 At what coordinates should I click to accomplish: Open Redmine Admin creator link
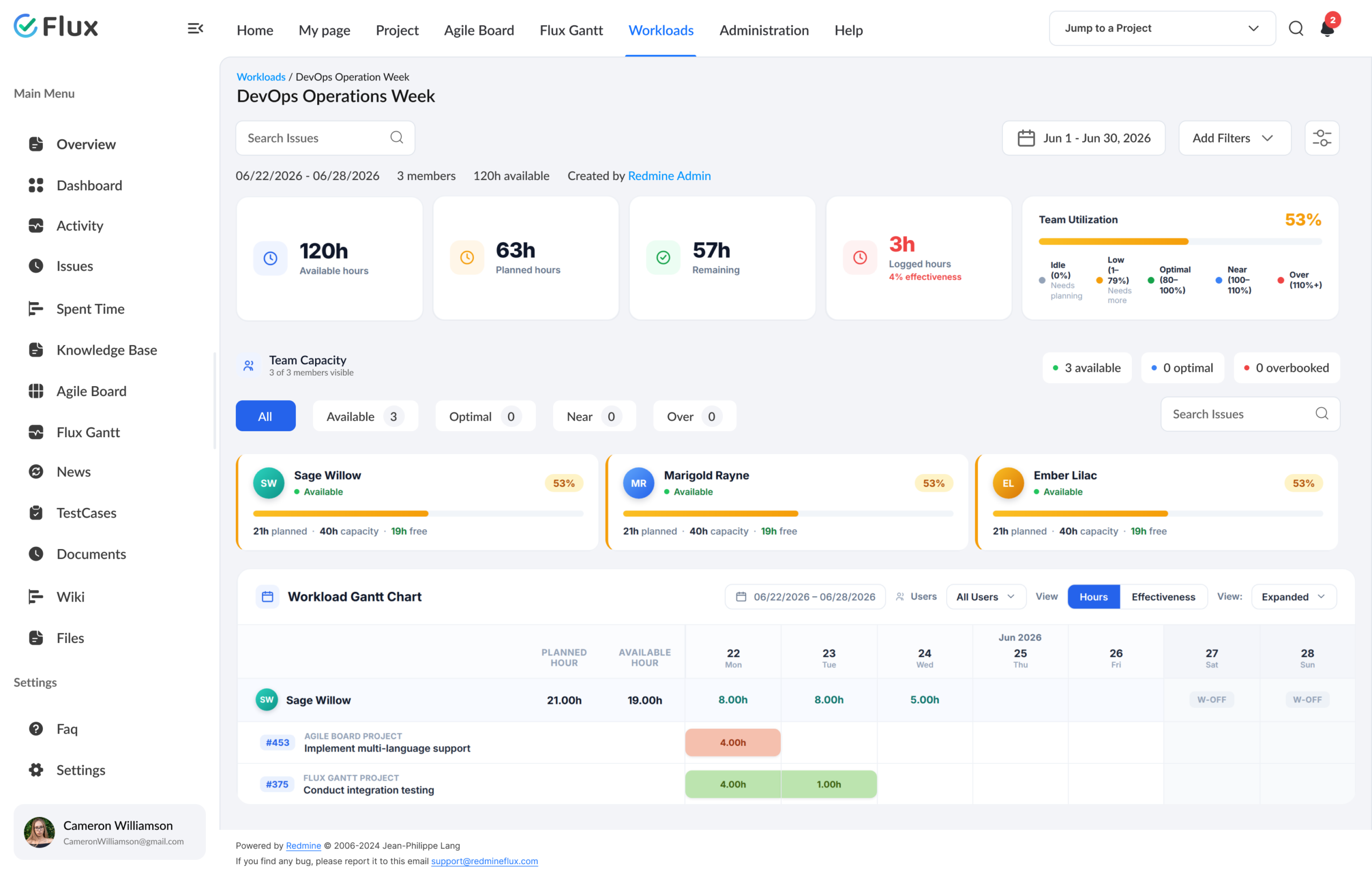(669, 175)
